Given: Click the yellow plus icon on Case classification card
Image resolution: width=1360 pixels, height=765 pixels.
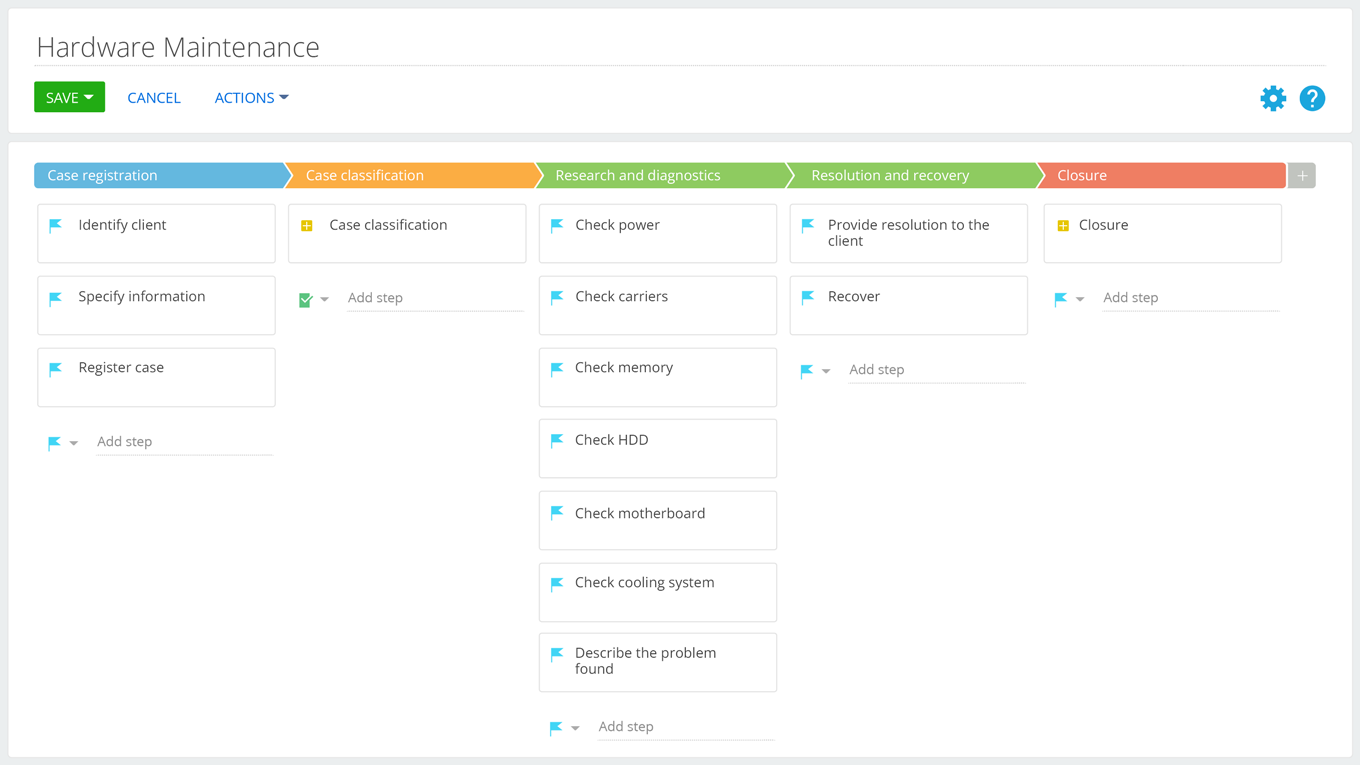Looking at the screenshot, I should click(x=307, y=226).
